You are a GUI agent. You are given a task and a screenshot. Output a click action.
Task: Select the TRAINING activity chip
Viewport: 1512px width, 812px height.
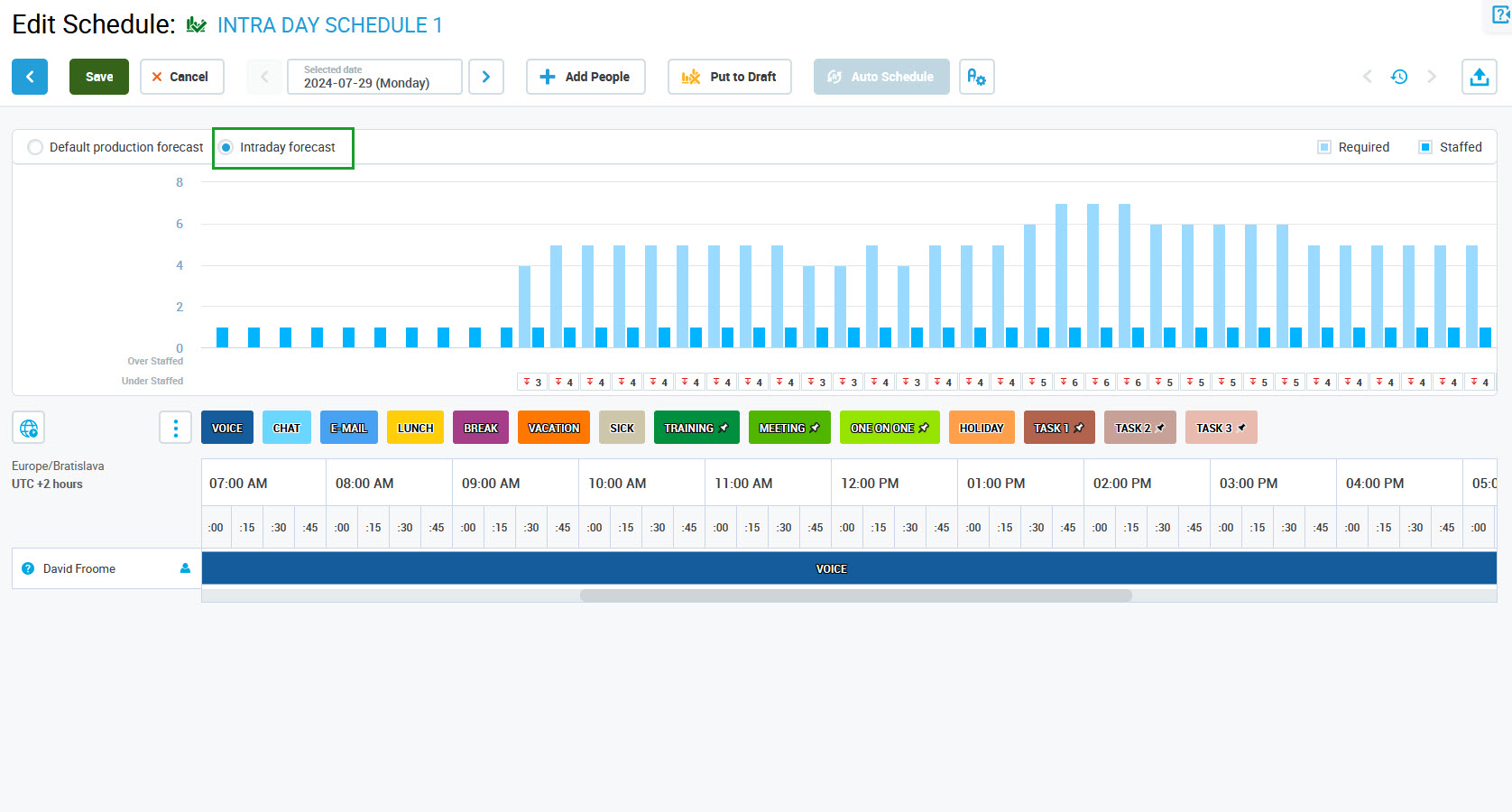[696, 428]
